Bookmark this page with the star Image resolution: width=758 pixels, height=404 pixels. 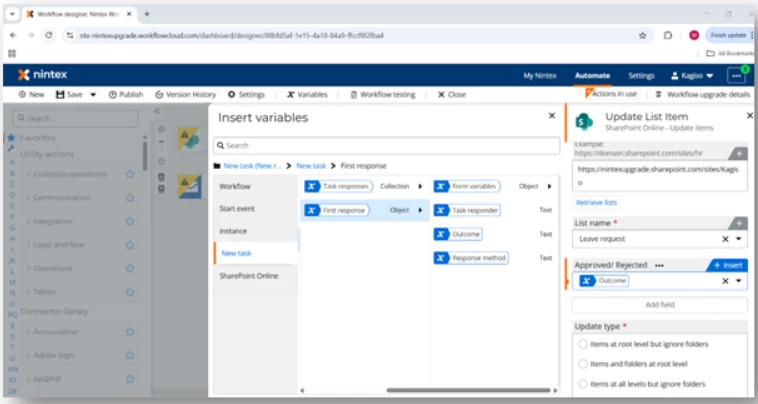(x=642, y=35)
